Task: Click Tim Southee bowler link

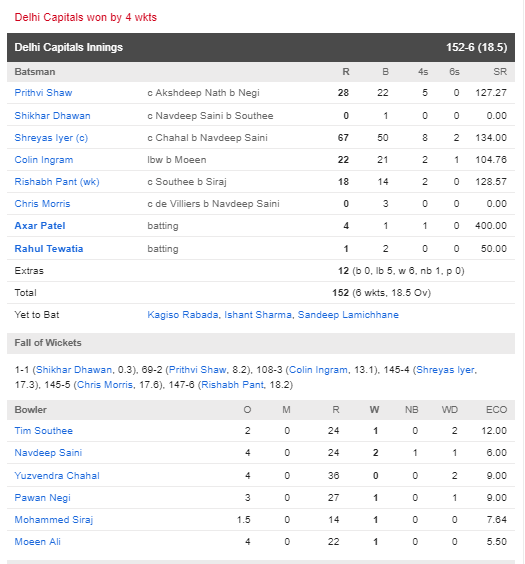Action: 44,431
